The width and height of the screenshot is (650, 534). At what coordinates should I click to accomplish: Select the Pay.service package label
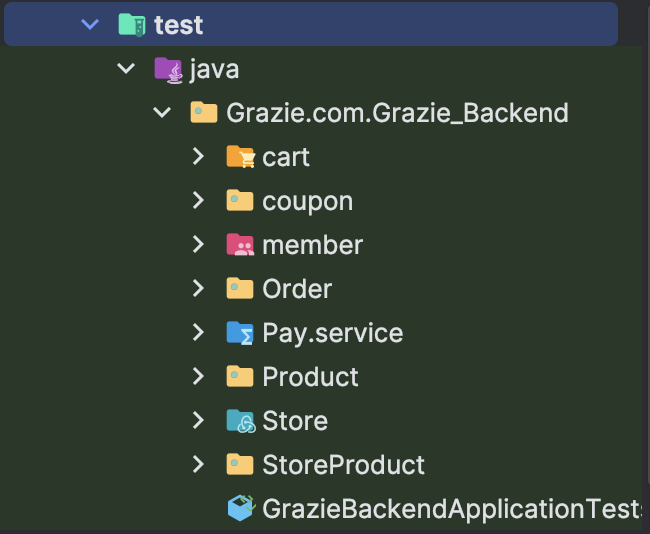coord(332,333)
